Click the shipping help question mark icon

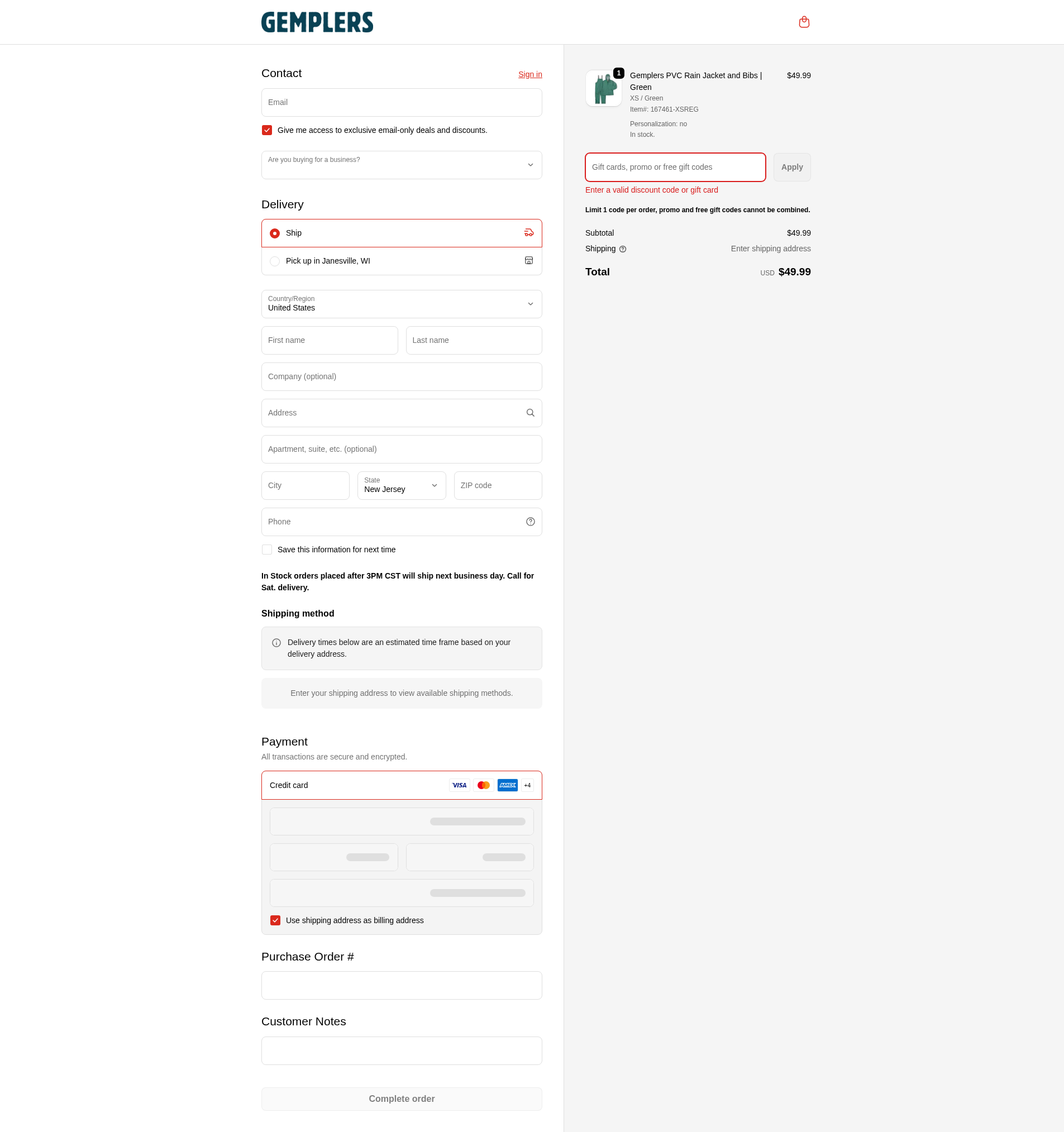point(623,249)
